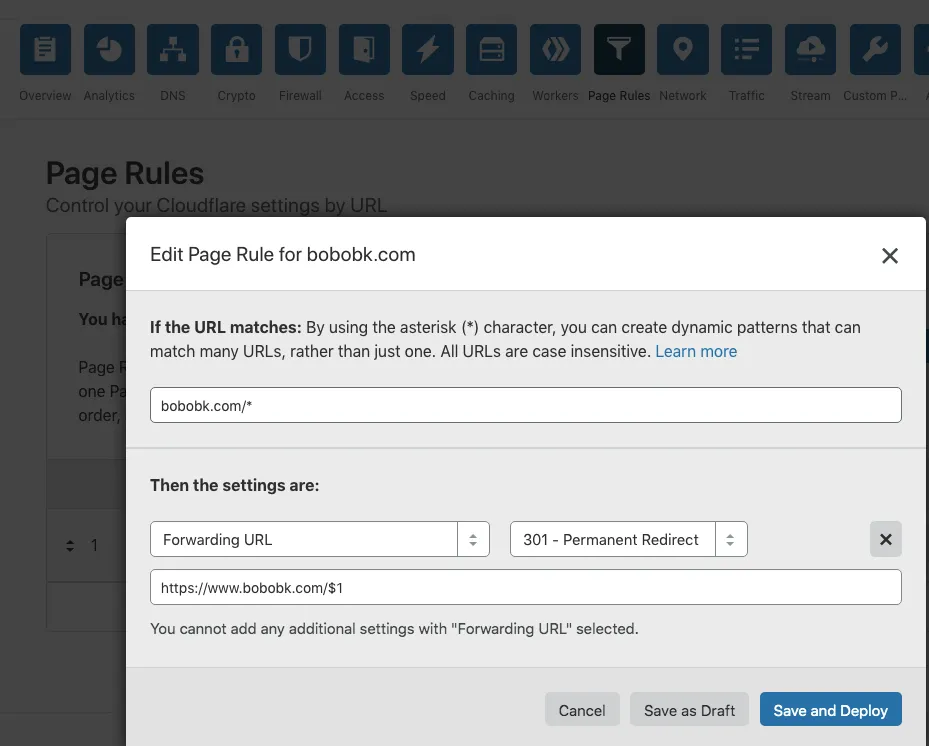Image resolution: width=929 pixels, height=746 pixels.
Task: Open the Network location pin icon
Action: [683, 49]
